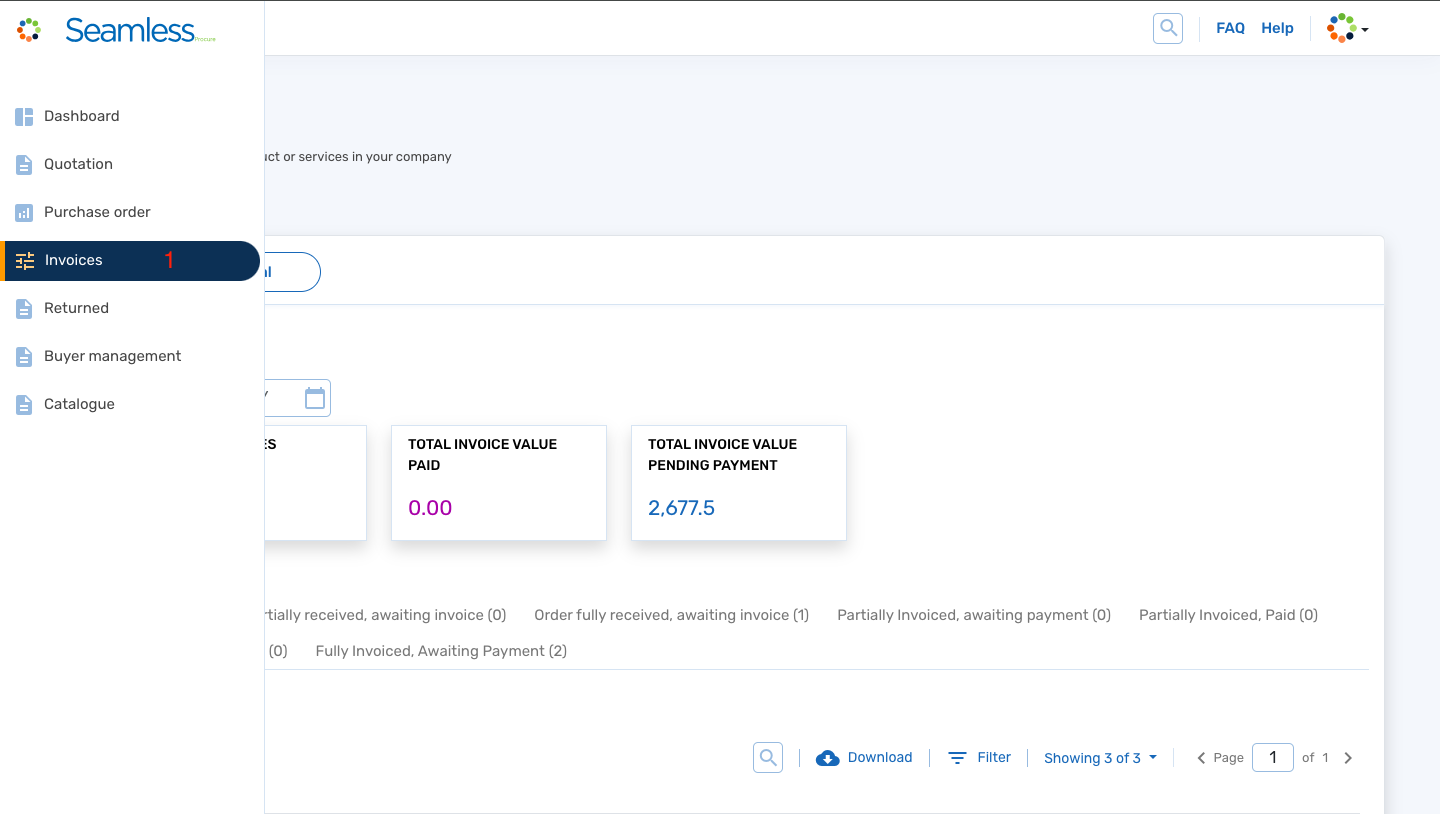
Task: Open the Returned section icon
Action: click(23, 308)
